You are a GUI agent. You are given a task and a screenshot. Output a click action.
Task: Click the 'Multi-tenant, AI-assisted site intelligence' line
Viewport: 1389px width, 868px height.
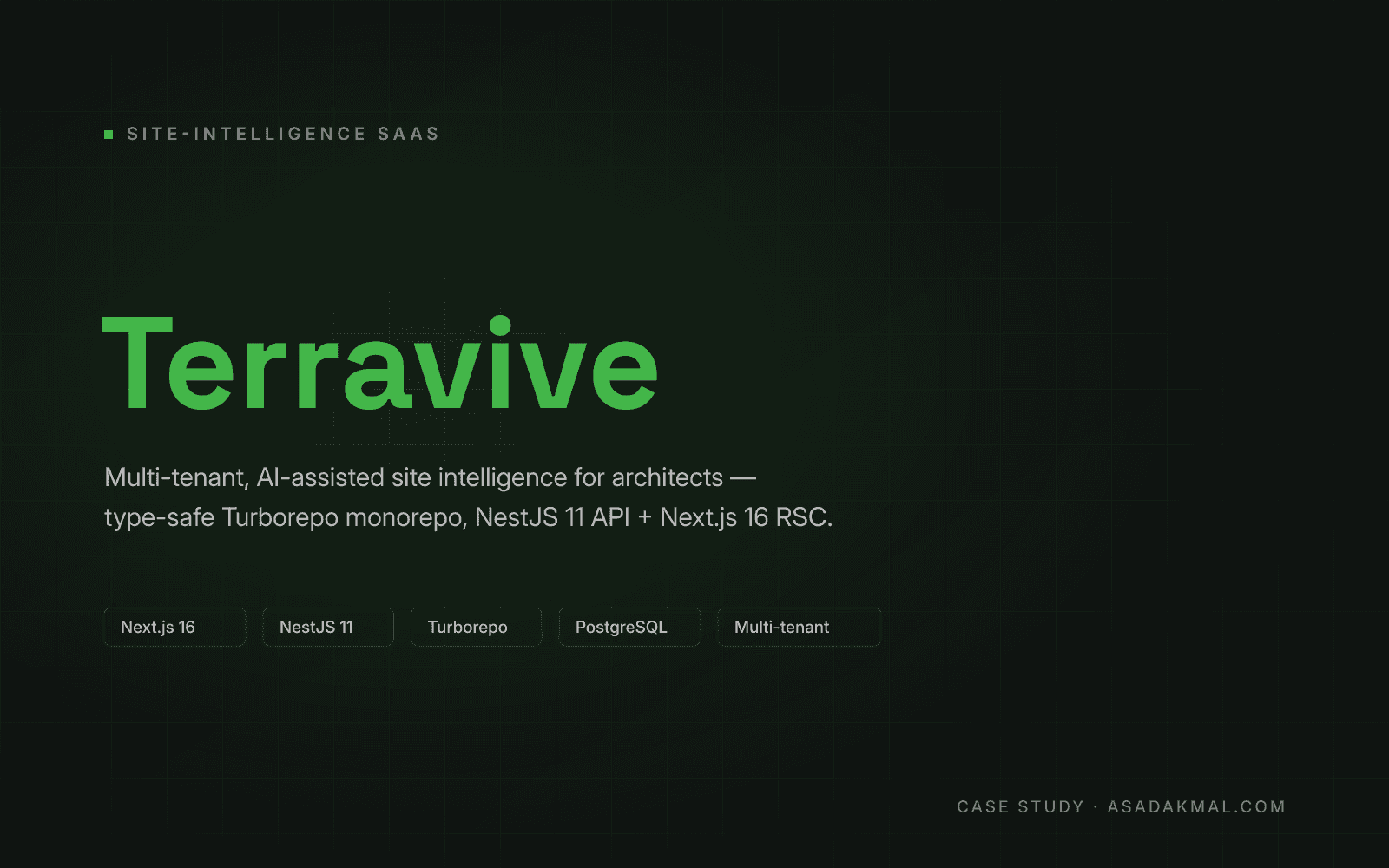[x=430, y=477]
